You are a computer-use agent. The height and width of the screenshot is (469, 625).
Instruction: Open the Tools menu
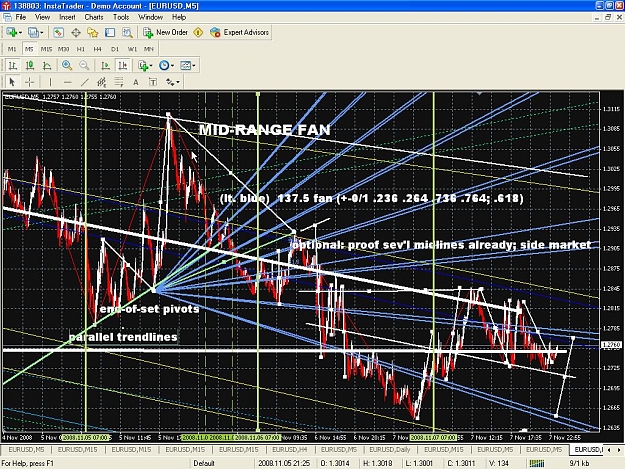click(121, 17)
